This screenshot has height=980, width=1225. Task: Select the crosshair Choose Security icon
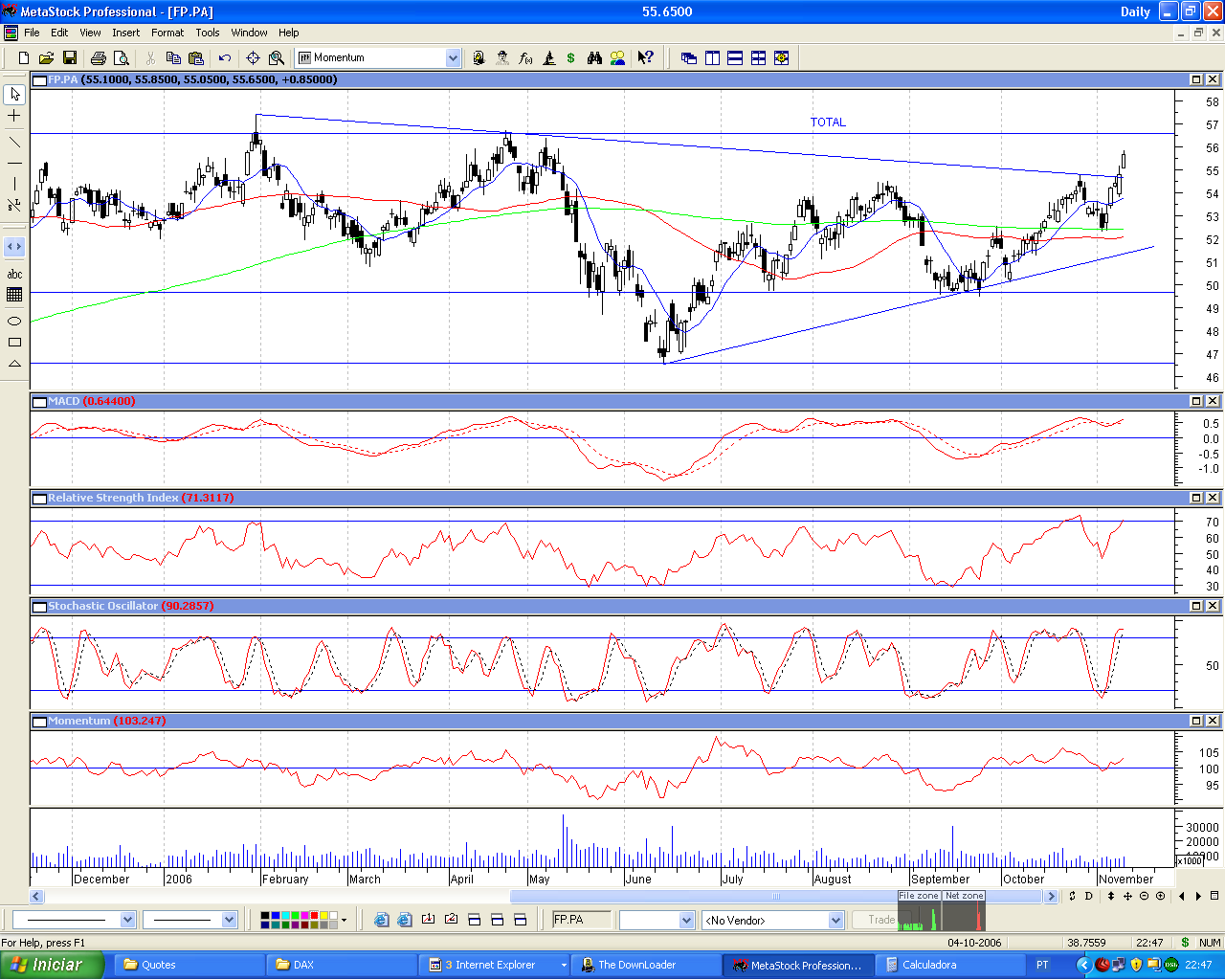coord(253,57)
